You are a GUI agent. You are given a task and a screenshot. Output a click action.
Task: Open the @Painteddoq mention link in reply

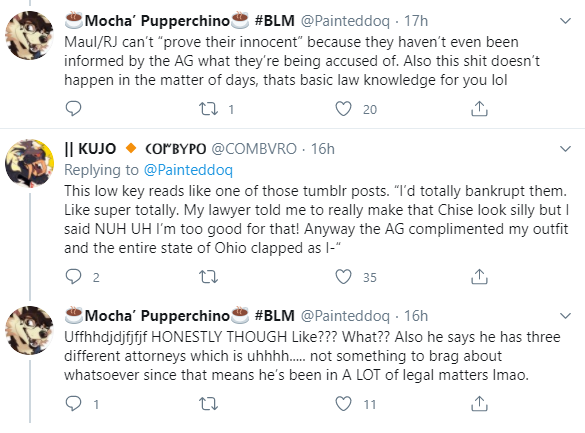point(188,170)
